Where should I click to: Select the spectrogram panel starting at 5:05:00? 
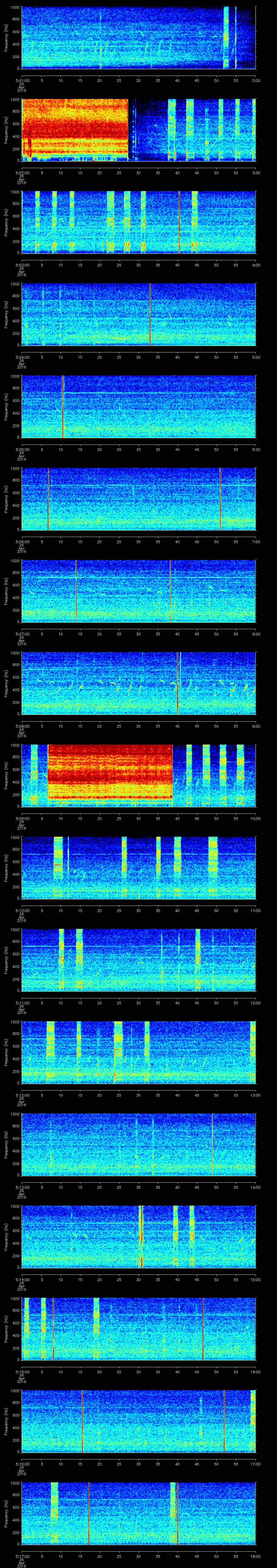click(138, 407)
